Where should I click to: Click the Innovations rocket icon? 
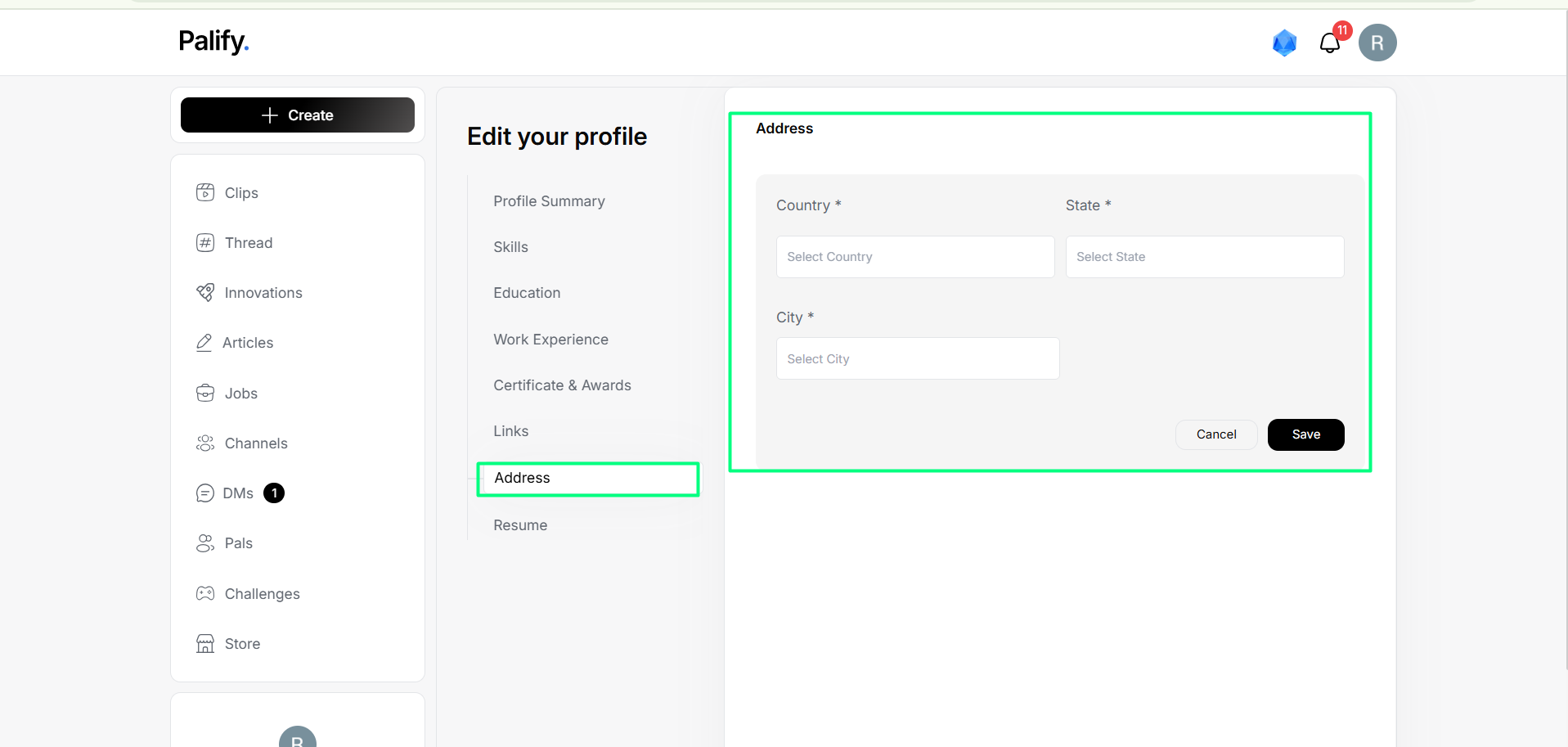[205, 292]
